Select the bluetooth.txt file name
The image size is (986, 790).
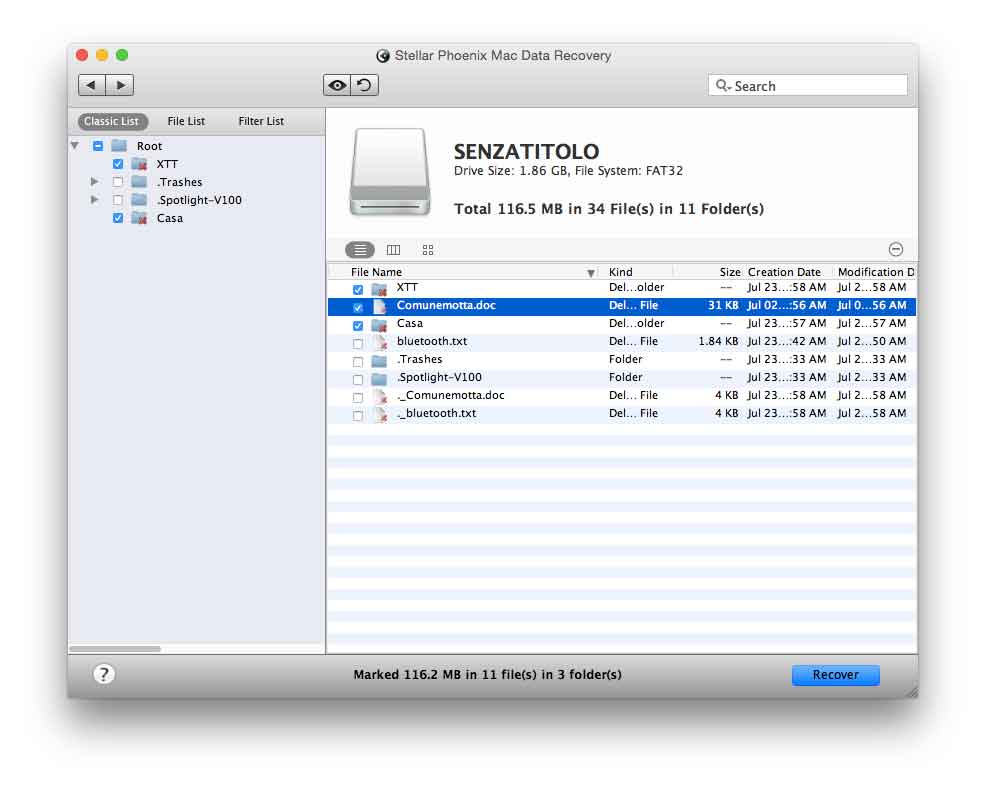(x=432, y=341)
